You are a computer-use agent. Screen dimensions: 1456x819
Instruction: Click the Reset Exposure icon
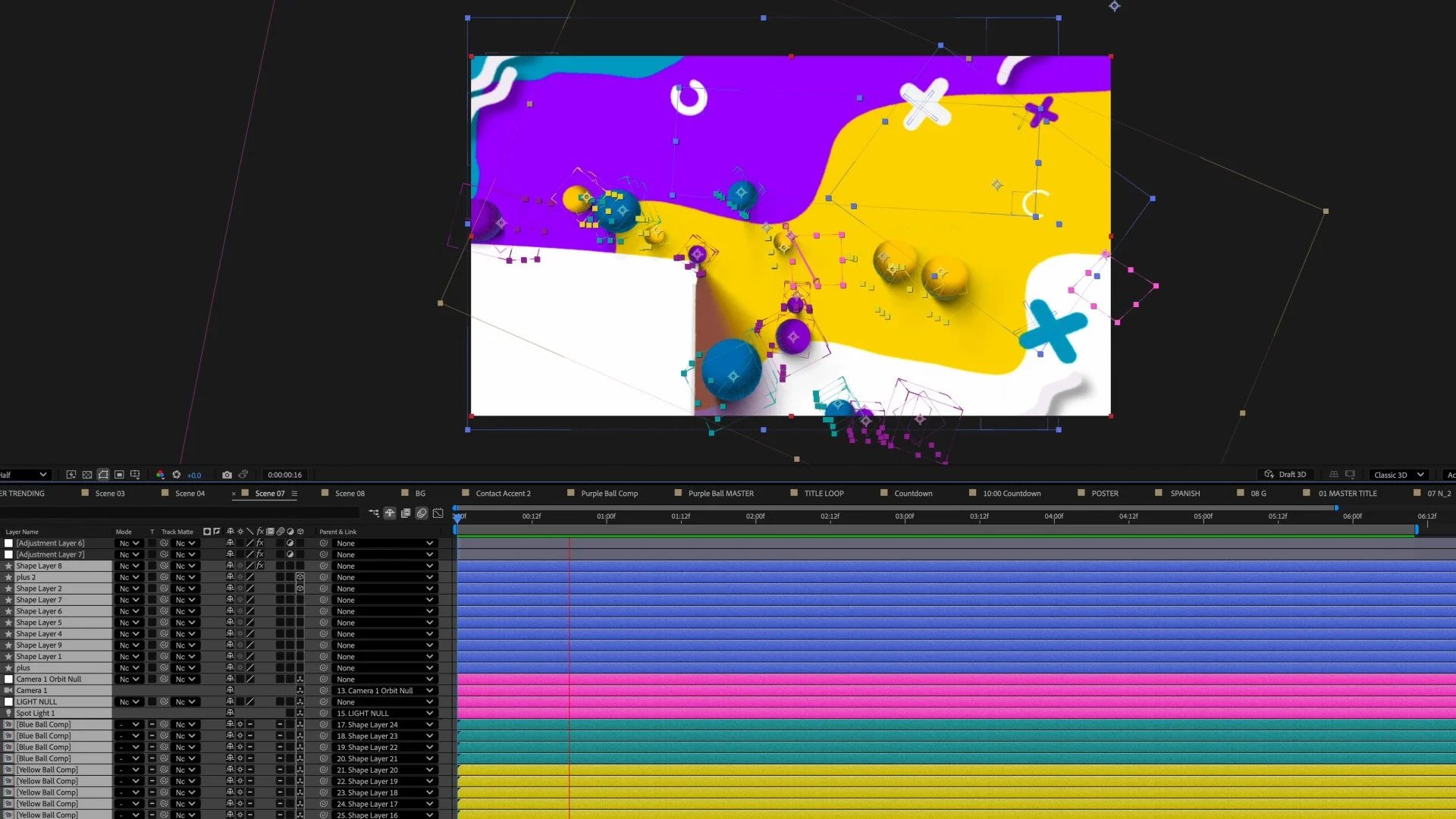click(177, 475)
